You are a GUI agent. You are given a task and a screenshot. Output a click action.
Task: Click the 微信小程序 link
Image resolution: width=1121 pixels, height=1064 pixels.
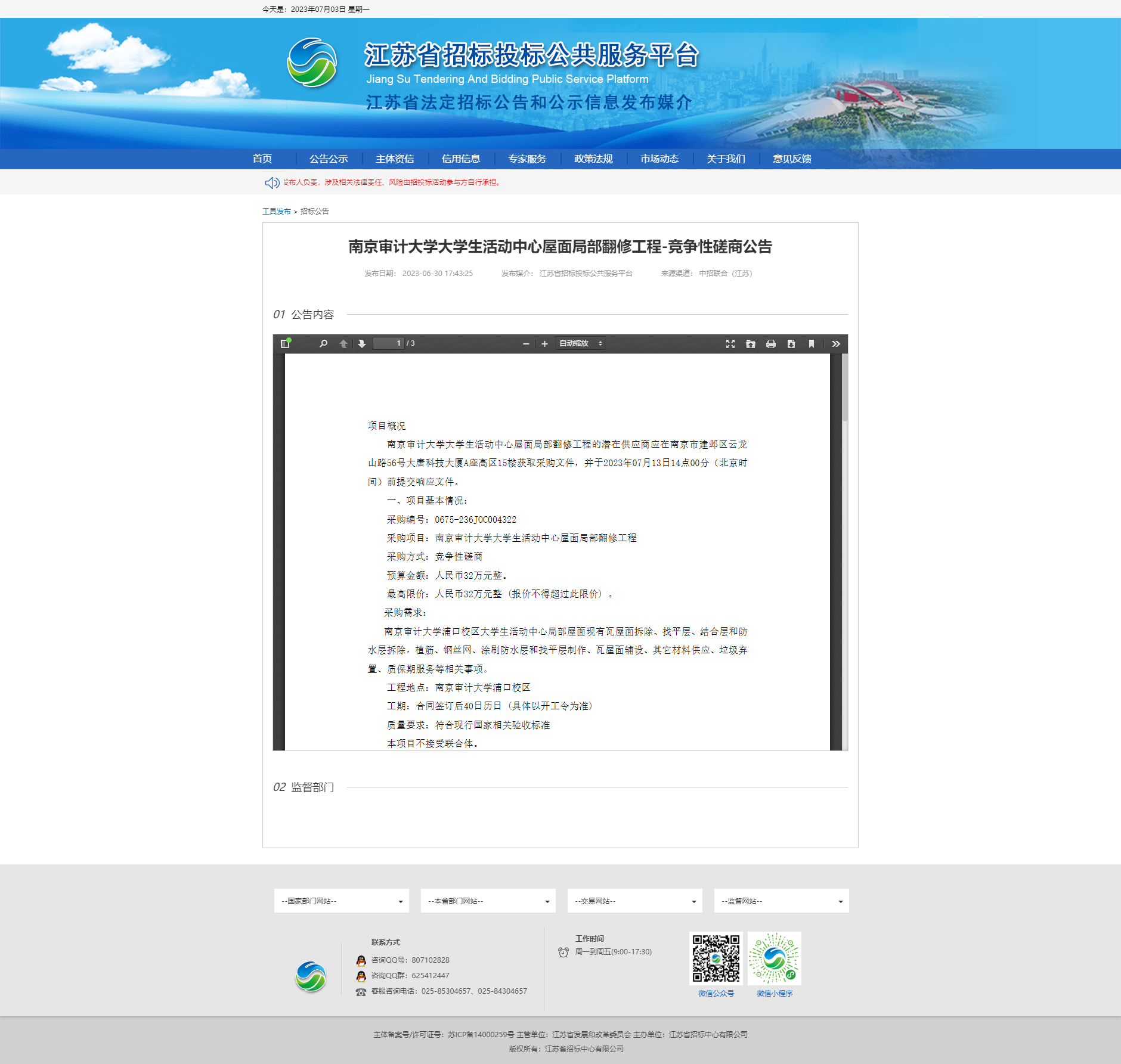pyautogui.click(x=775, y=994)
